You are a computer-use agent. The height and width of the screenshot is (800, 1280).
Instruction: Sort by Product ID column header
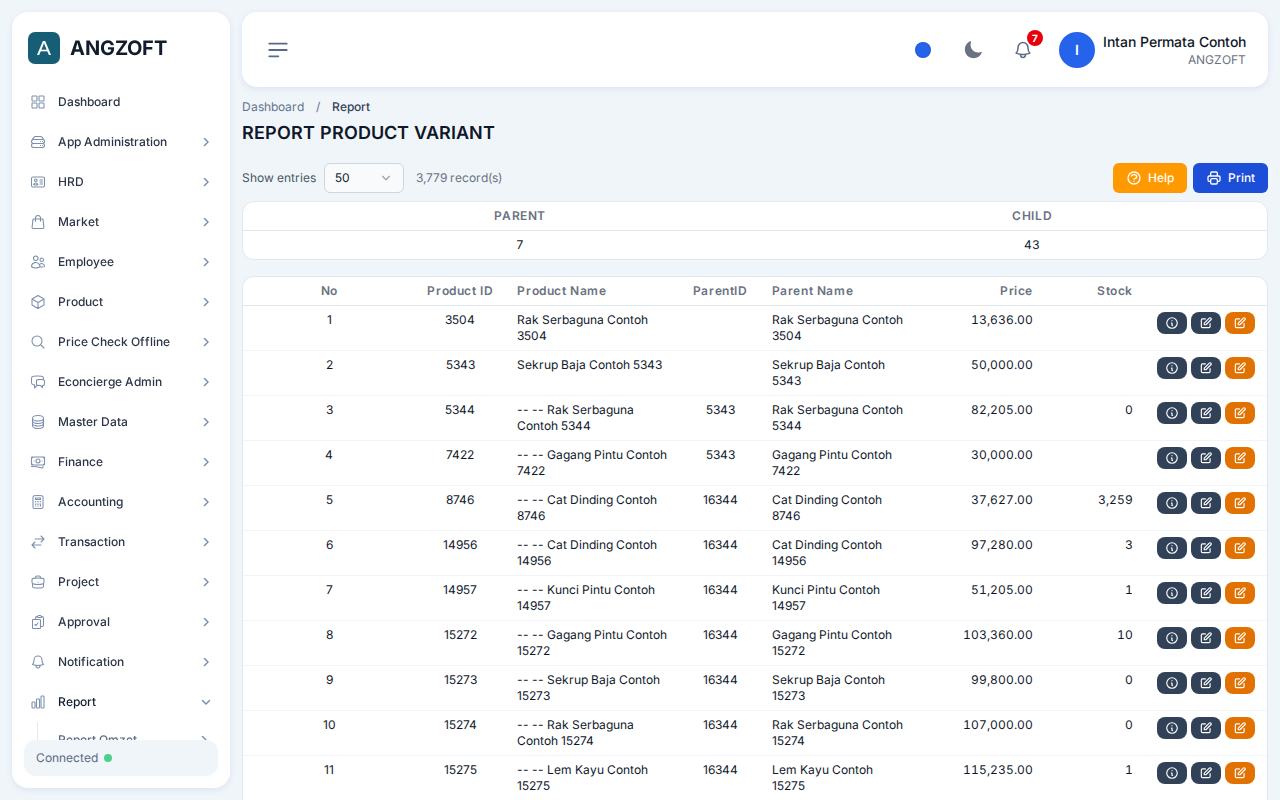460,291
